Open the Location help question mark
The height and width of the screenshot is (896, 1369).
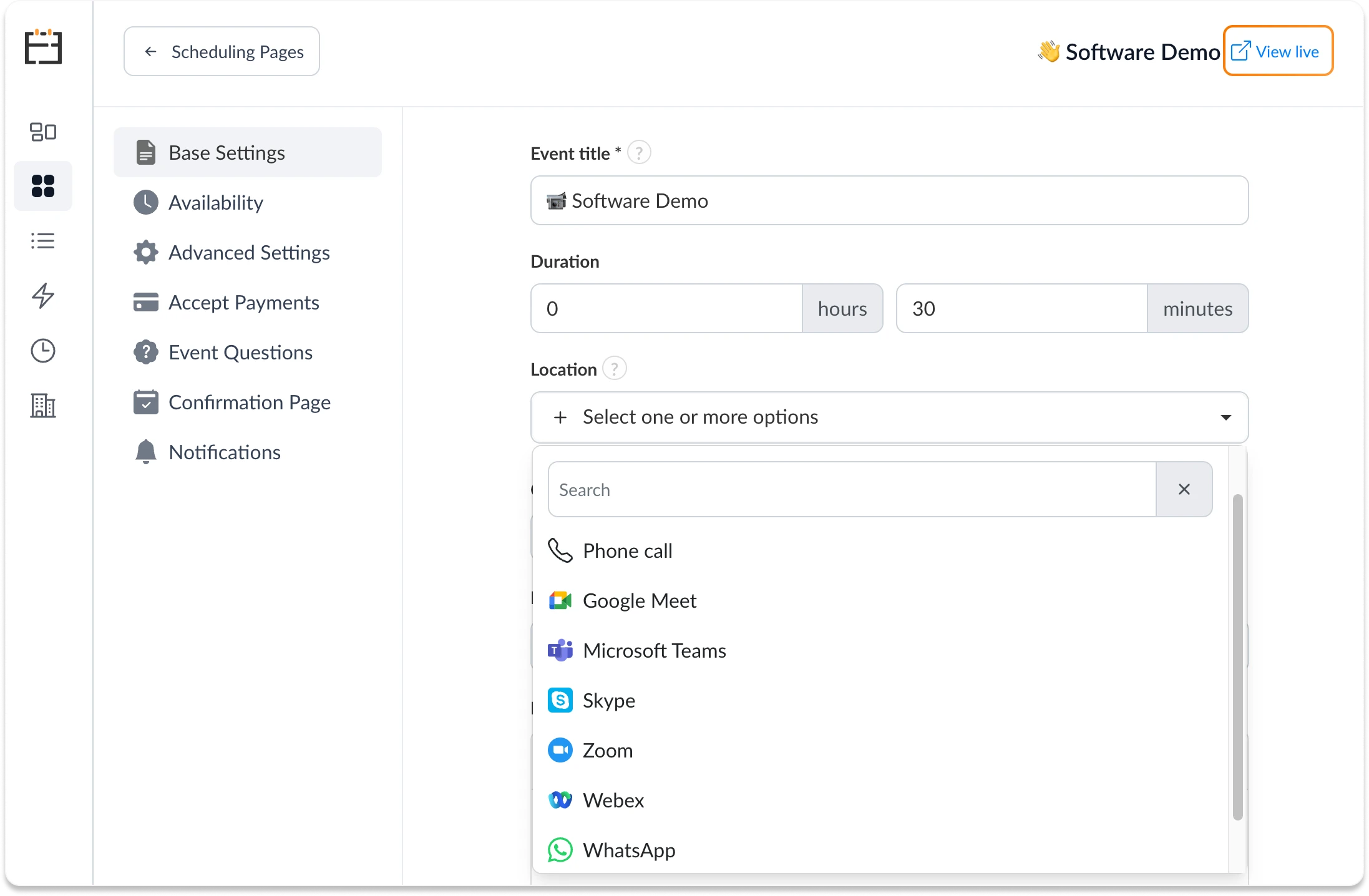click(614, 368)
